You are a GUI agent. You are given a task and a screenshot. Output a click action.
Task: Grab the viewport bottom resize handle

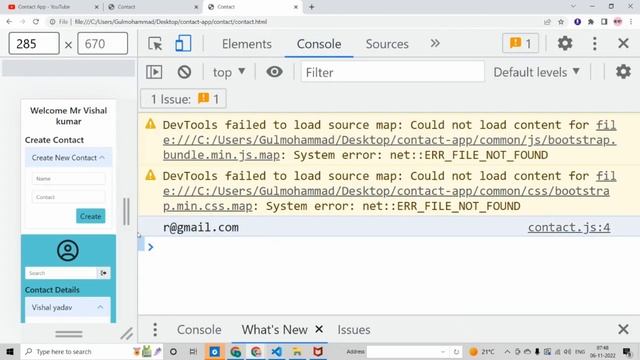pyautogui.click(x=69, y=334)
